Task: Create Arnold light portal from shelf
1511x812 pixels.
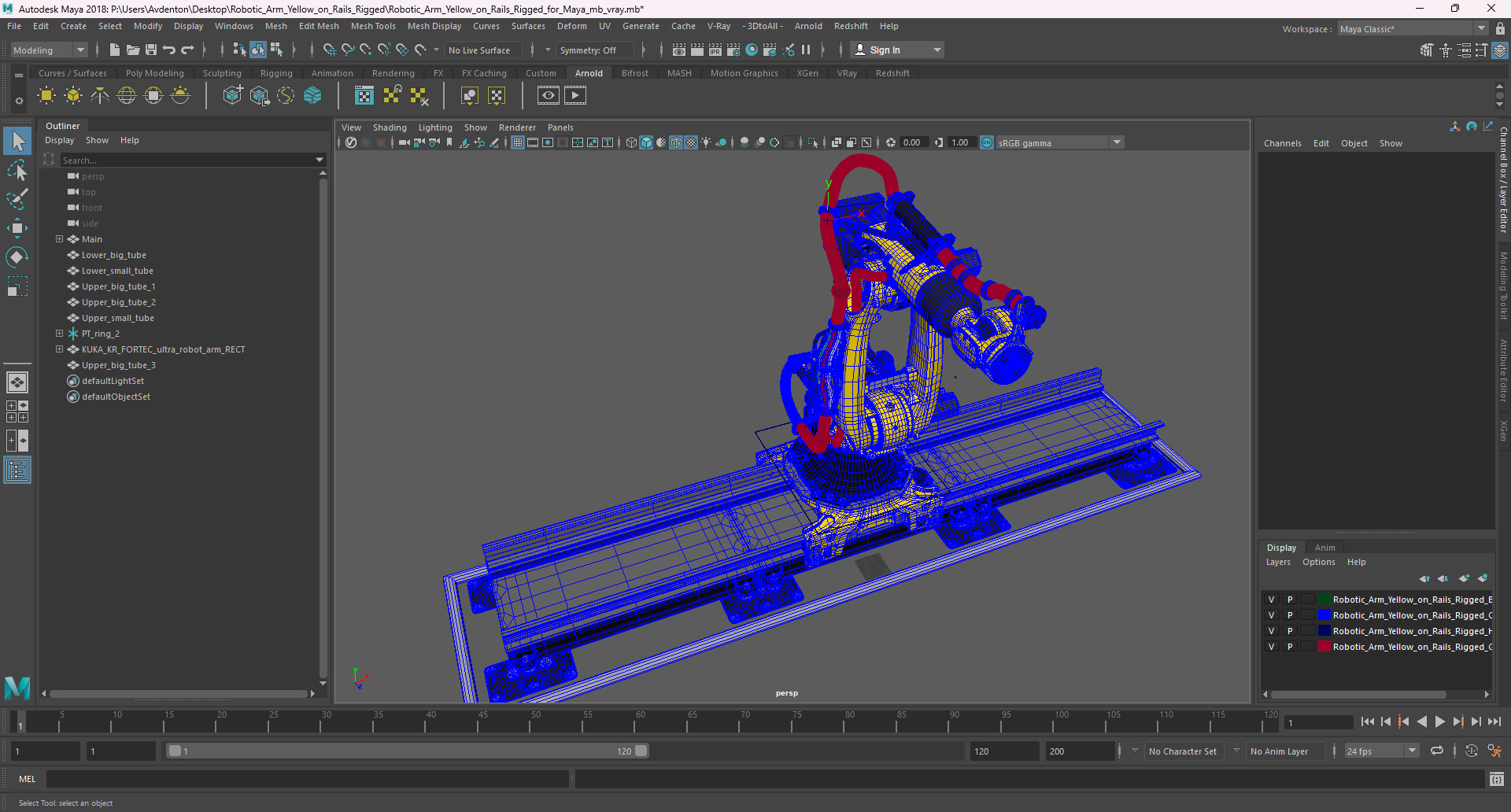Action: point(153,96)
